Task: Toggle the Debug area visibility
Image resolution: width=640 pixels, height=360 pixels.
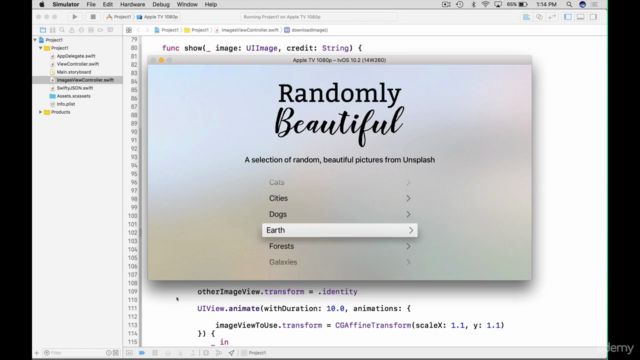Action: [580, 17]
